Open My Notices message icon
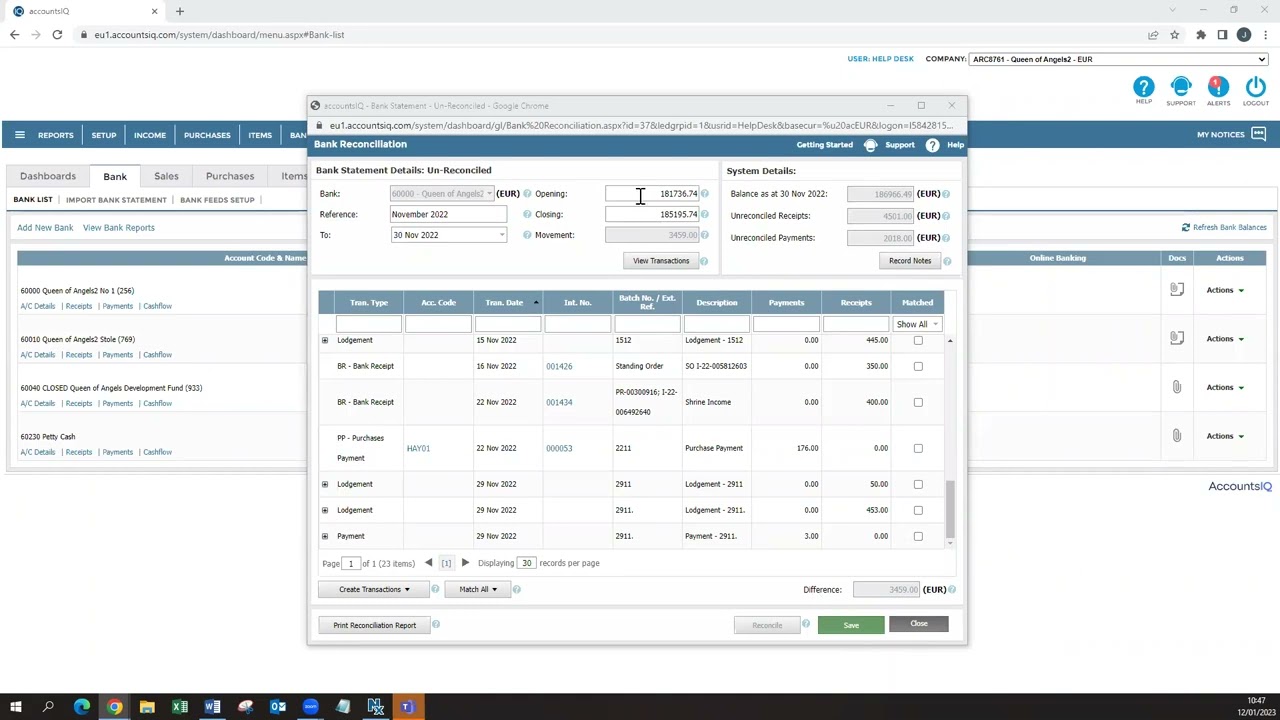1280x720 pixels. [x=1258, y=133]
